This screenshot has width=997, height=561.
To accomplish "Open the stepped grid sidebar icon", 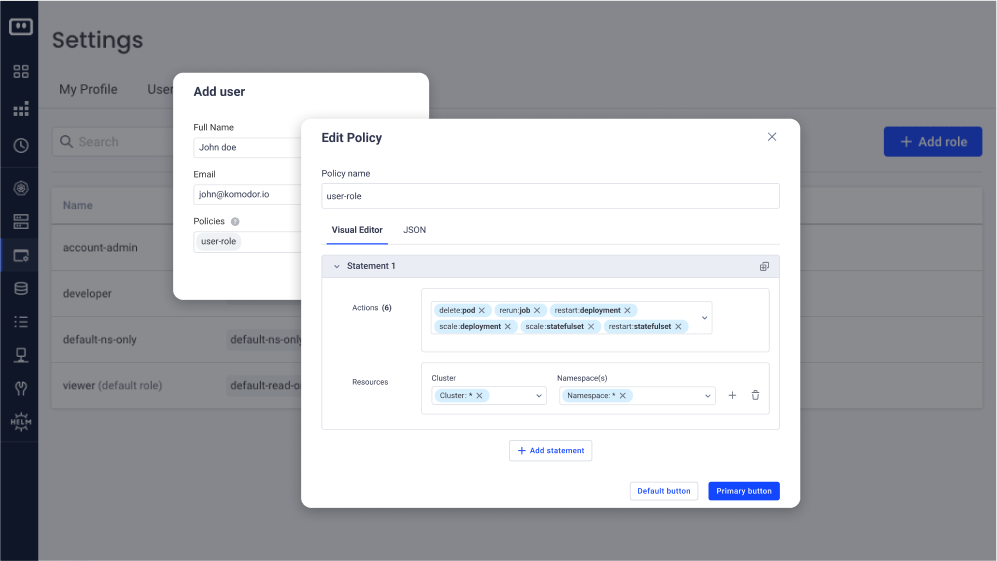I will coord(21,109).
